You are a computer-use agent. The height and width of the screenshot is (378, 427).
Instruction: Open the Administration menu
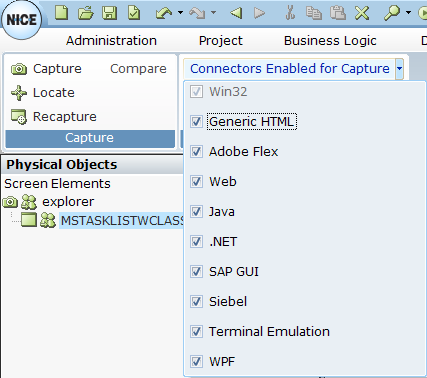111,41
